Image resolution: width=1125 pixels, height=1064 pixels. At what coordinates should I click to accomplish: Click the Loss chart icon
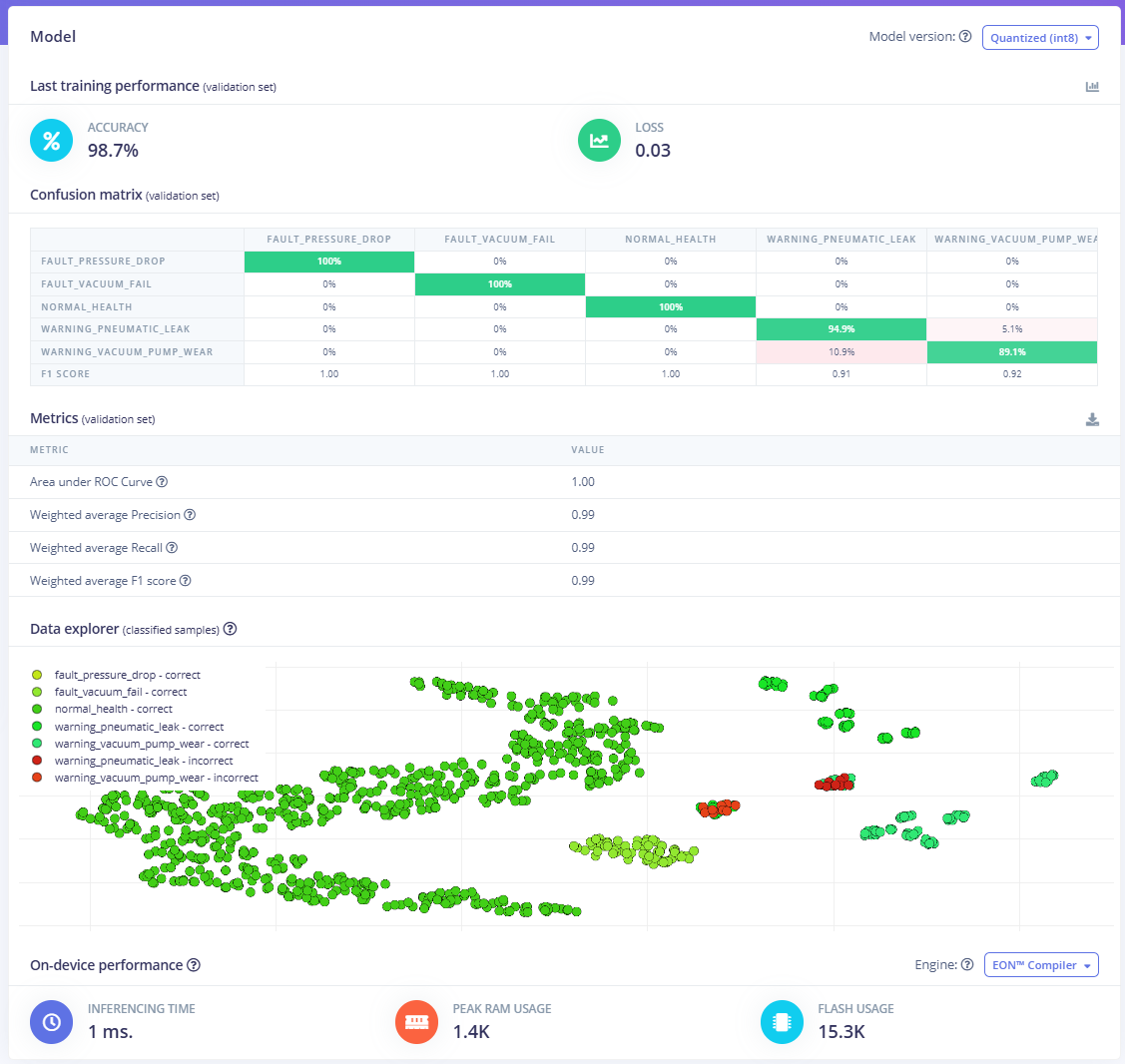[x=599, y=140]
